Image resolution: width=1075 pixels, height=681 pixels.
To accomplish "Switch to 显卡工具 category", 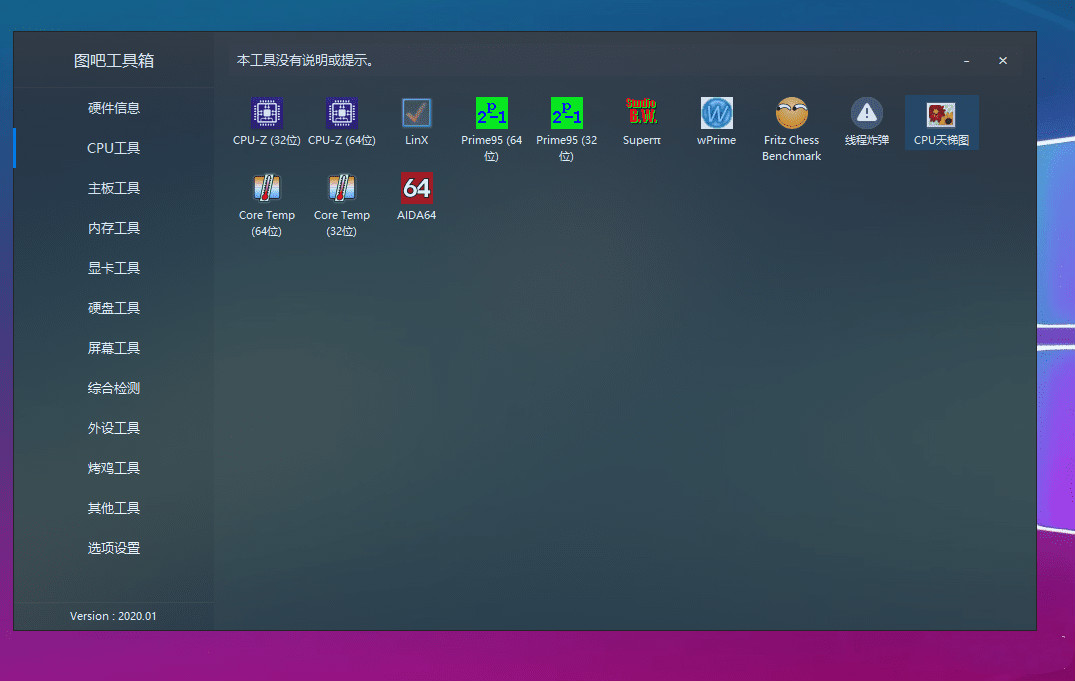I will click(114, 268).
